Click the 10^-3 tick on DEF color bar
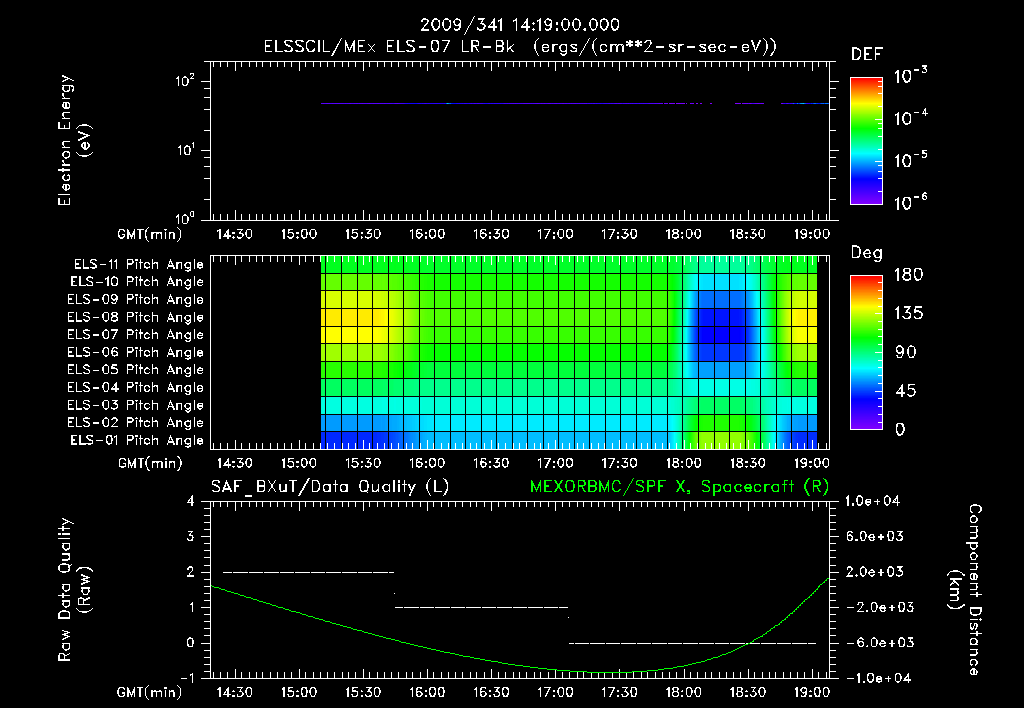 pyautogui.click(x=910, y=76)
